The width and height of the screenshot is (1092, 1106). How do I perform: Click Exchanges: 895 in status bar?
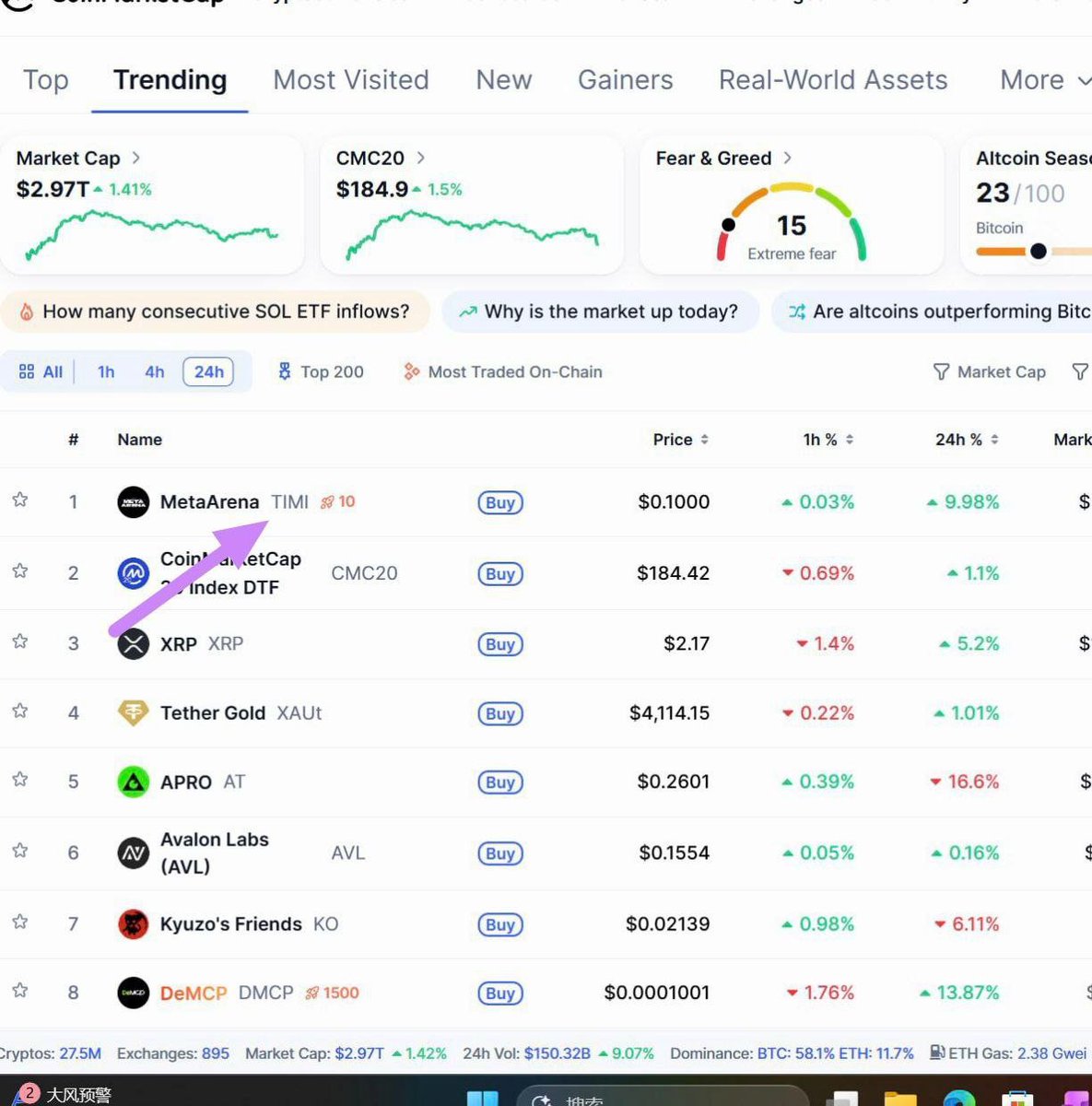(173, 1053)
